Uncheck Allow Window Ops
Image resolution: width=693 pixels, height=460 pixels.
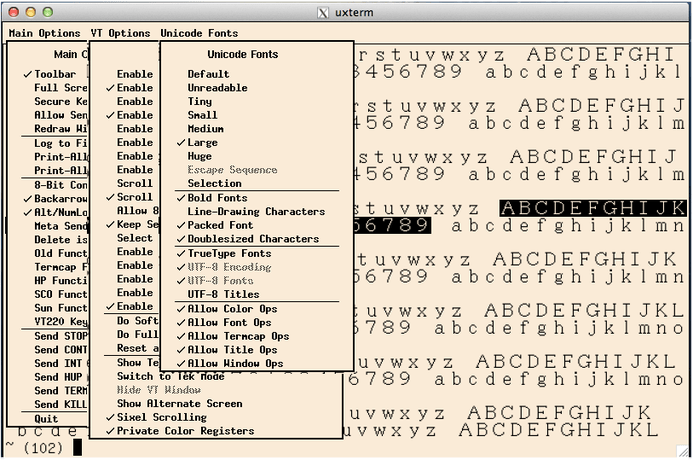tap(235, 363)
